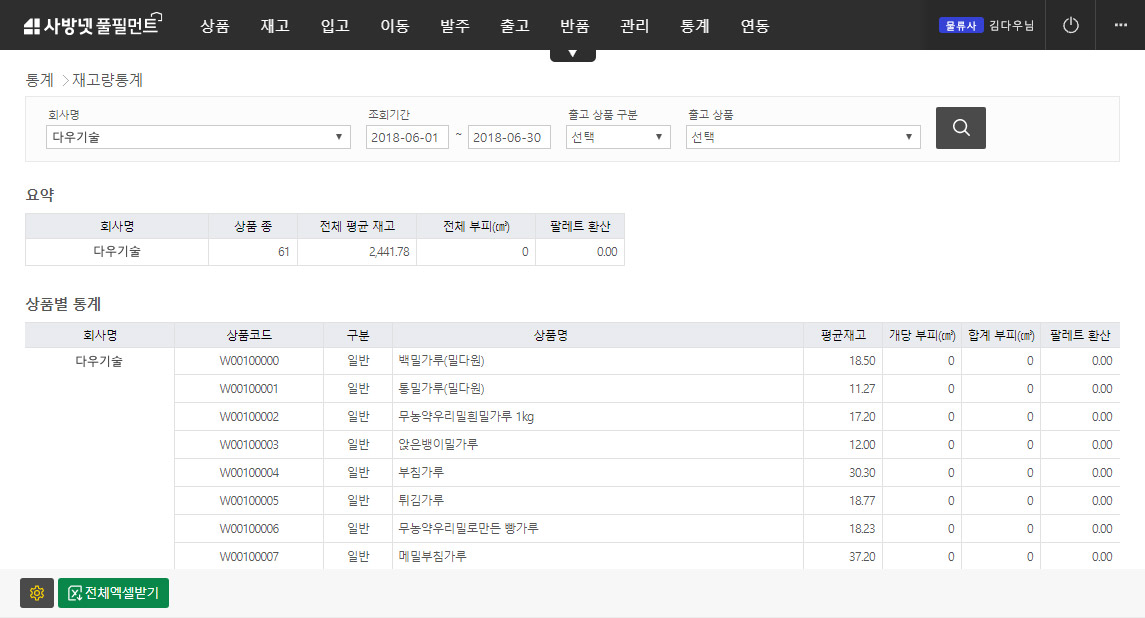Click the 통계 breadcrumb link
This screenshot has width=1145, height=618.
pos(39,80)
